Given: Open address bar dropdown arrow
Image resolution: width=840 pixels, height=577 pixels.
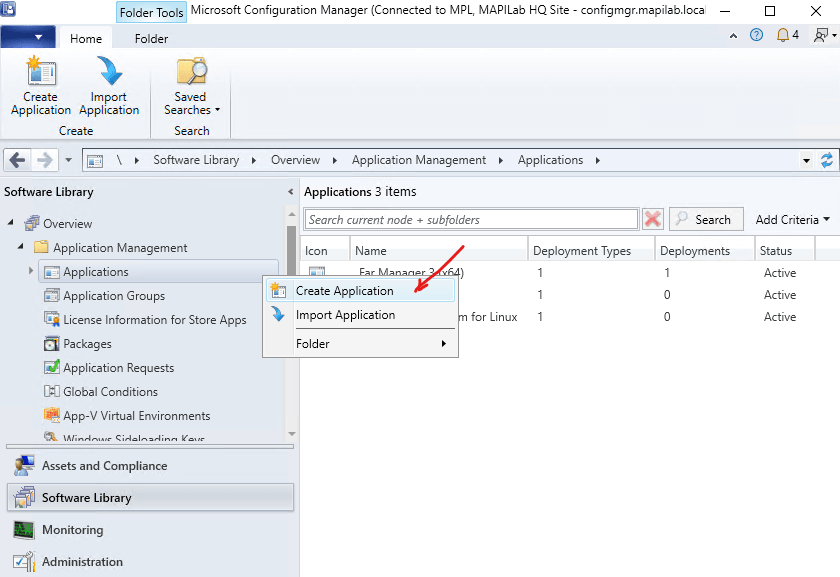Looking at the screenshot, I should point(806,160).
